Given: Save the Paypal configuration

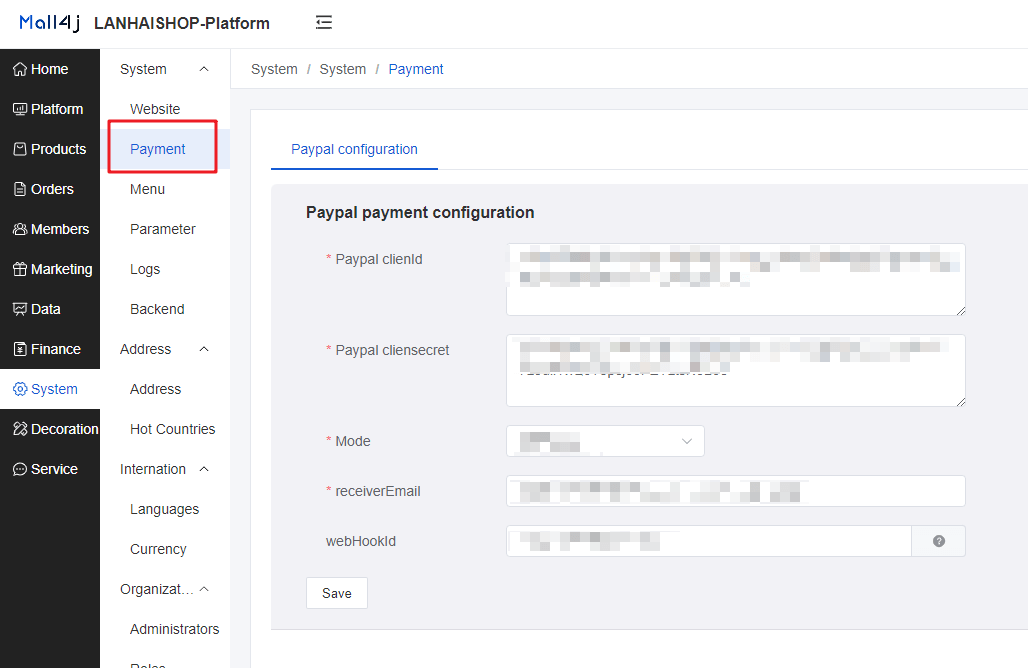Looking at the screenshot, I should (337, 593).
